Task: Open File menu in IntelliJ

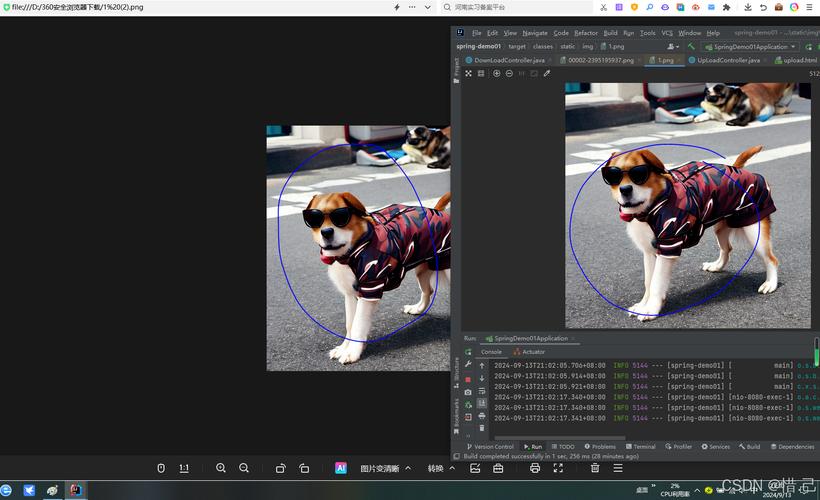Action: (x=476, y=33)
